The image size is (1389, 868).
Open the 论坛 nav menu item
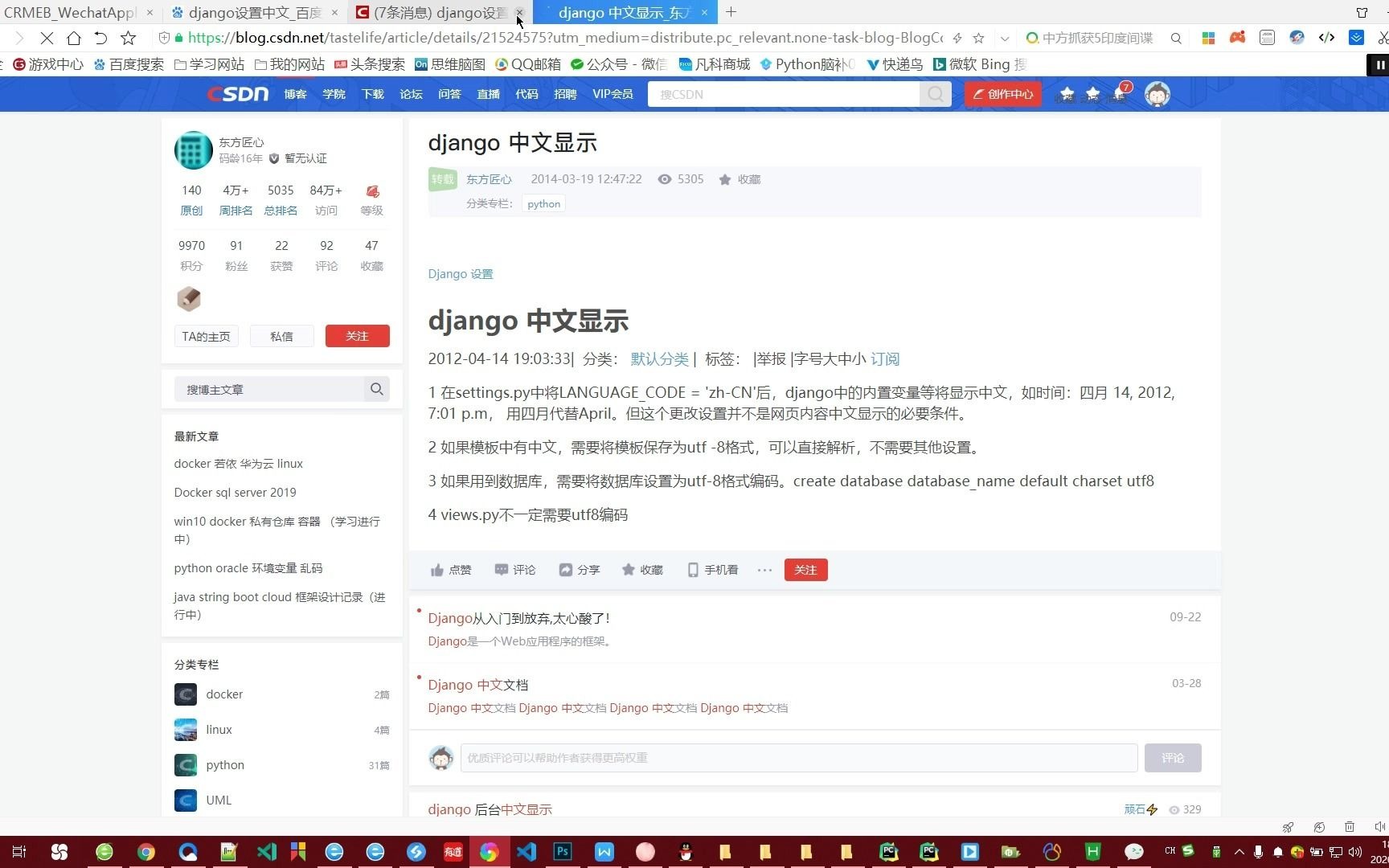coord(411,94)
